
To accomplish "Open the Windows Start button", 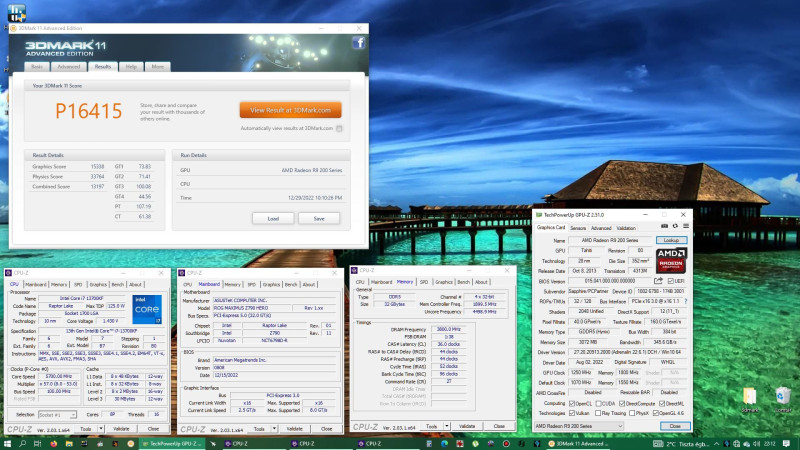I will coord(7,444).
